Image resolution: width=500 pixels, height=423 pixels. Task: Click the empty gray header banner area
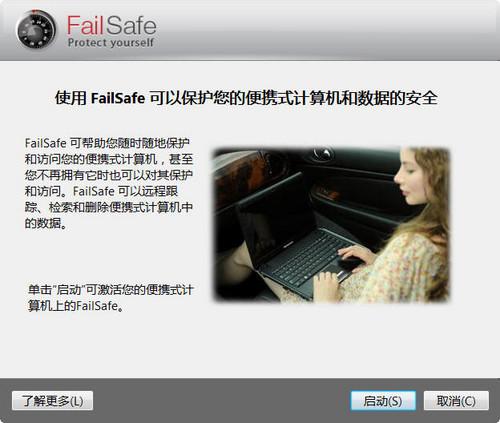pyautogui.click(x=327, y=30)
